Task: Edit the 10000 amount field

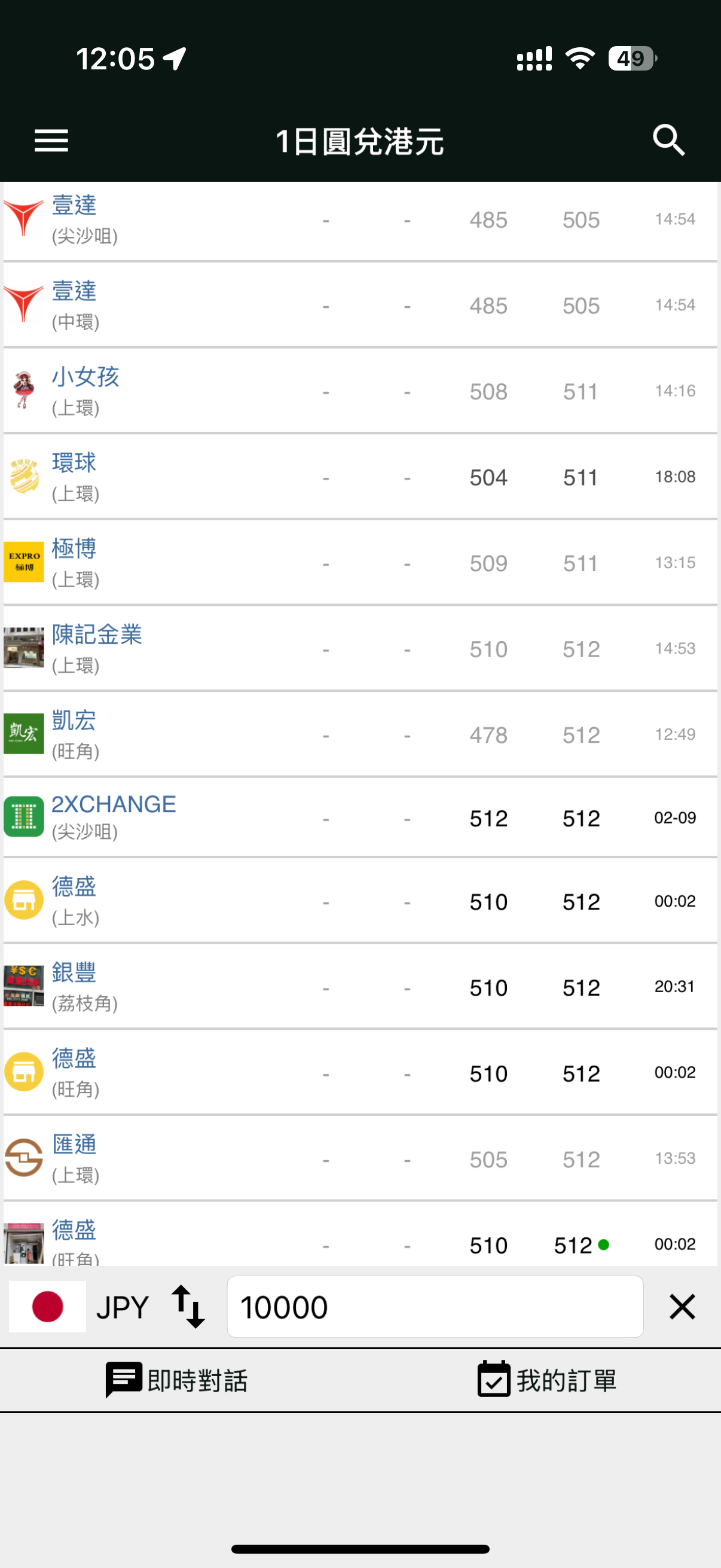Action: 435,1307
